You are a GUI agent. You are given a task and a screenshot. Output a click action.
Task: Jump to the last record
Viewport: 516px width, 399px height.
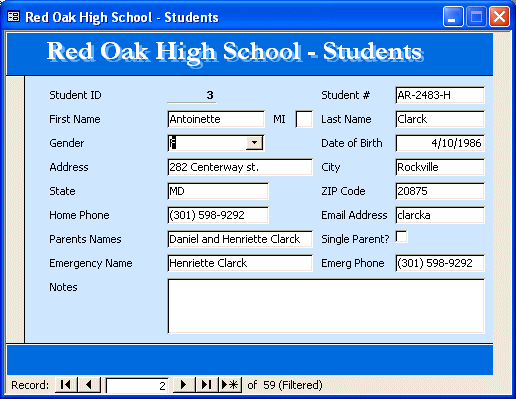click(207, 385)
